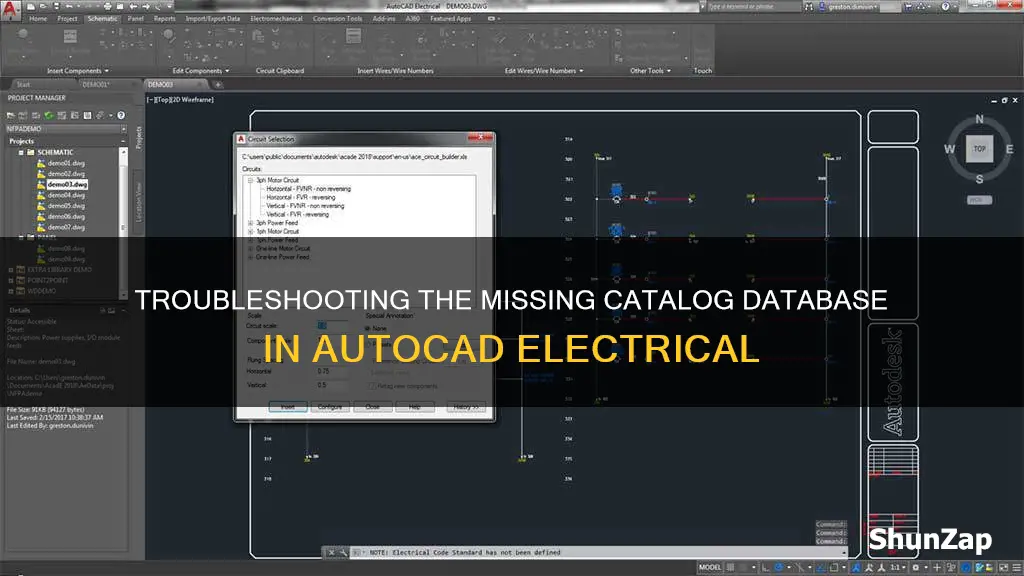Image resolution: width=1024 pixels, height=576 pixels.
Task: Select Vertical - FVR - reversing circuit
Action: pos(297,214)
